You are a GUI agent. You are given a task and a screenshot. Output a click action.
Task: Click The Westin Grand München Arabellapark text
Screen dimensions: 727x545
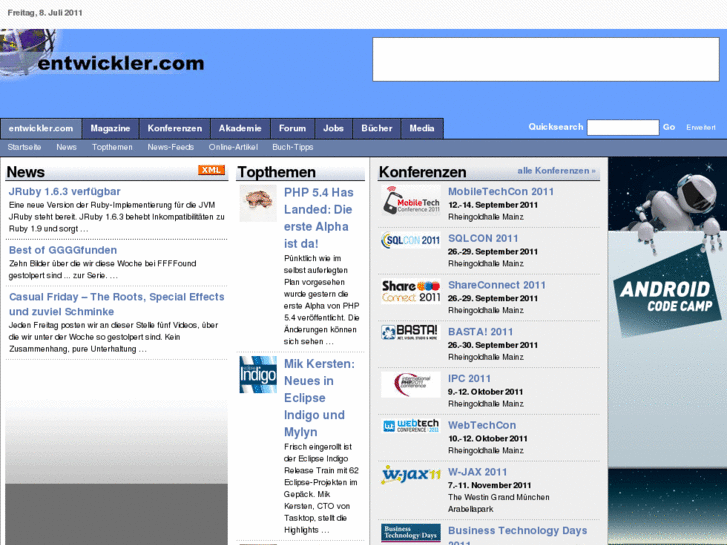pyautogui.click(x=498, y=503)
